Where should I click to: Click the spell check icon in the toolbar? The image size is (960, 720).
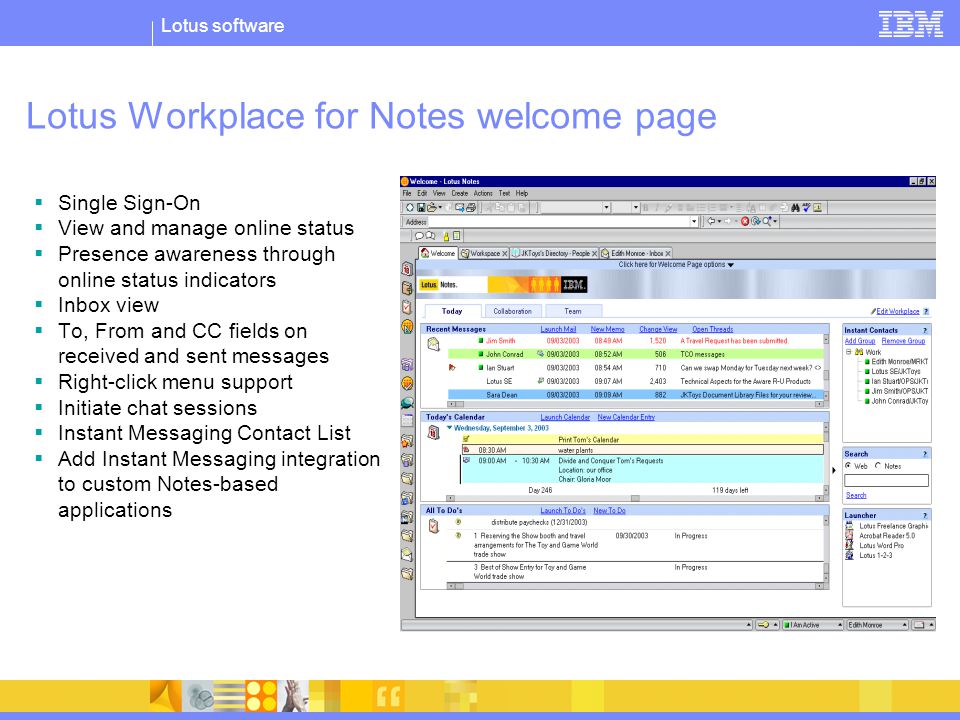806,208
